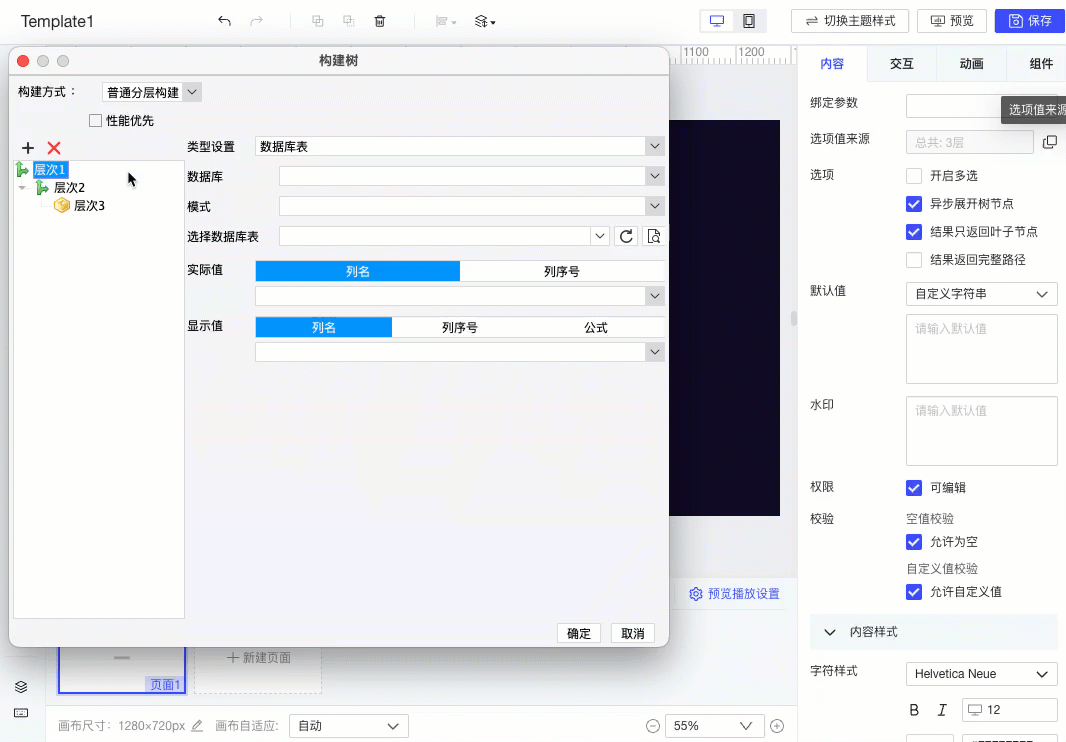The width and height of the screenshot is (1066, 742).
Task: Open the 画布自适应 自动 dropdown
Action: tap(349, 726)
